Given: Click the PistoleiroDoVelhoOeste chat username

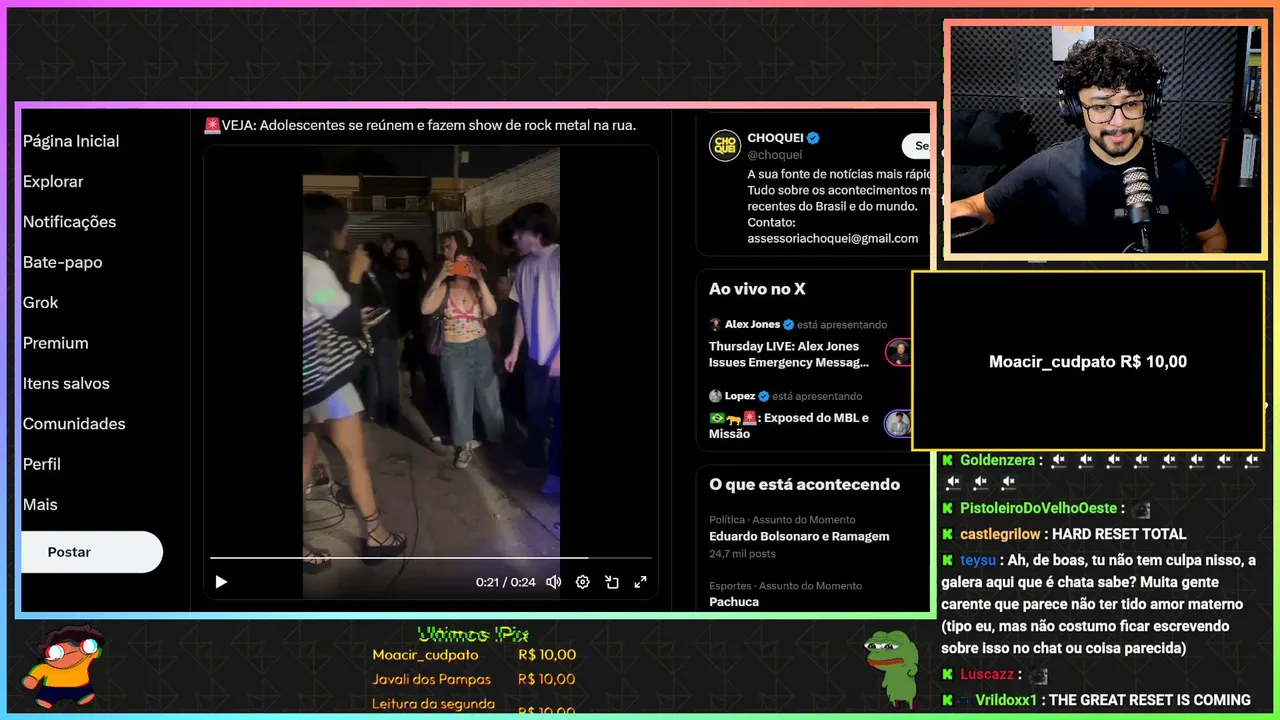Looking at the screenshot, I should point(1040,509).
